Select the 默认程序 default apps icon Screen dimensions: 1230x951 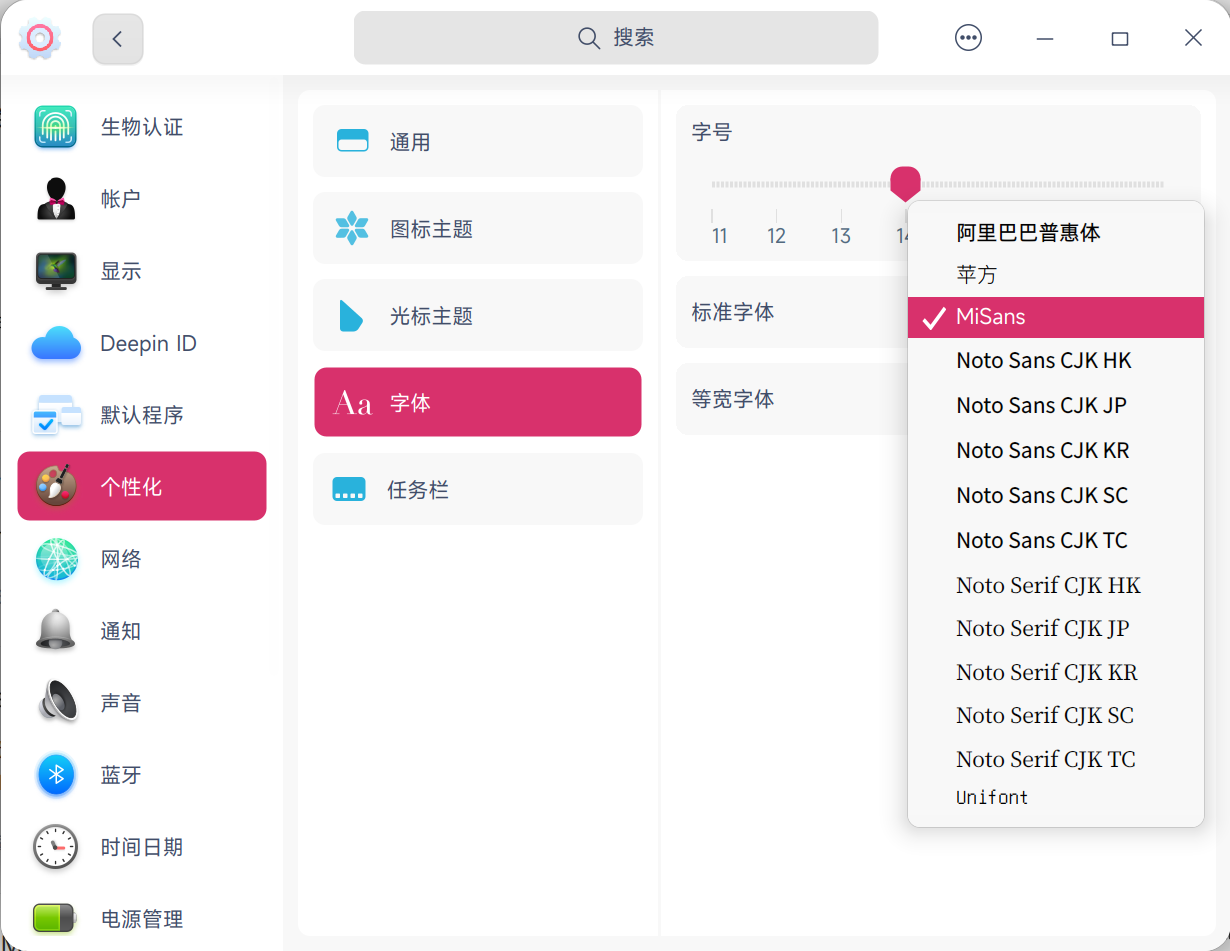pyautogui.click(x=55, y=414)
